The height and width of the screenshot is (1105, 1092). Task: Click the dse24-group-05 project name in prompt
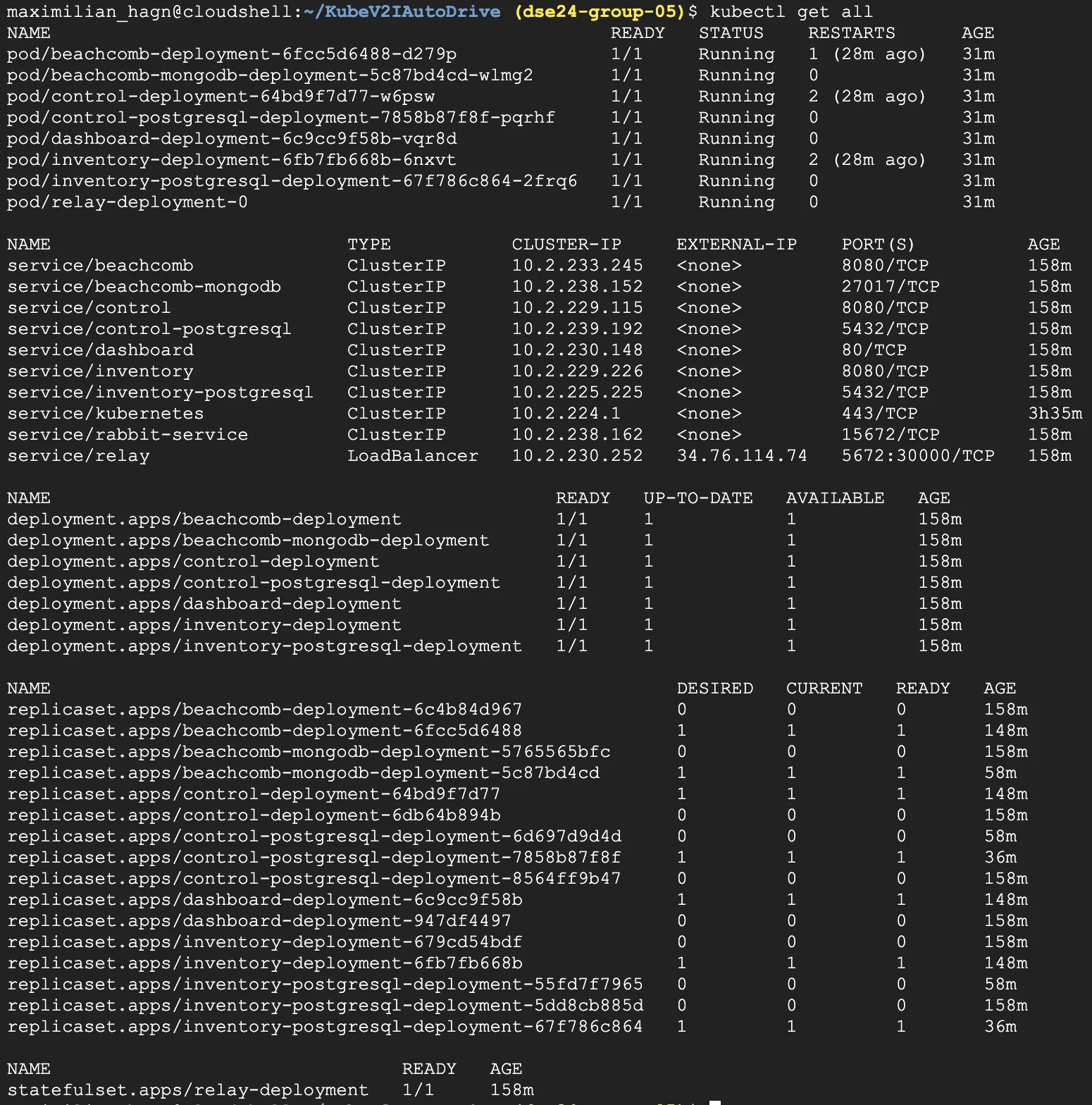pos(600,12)
